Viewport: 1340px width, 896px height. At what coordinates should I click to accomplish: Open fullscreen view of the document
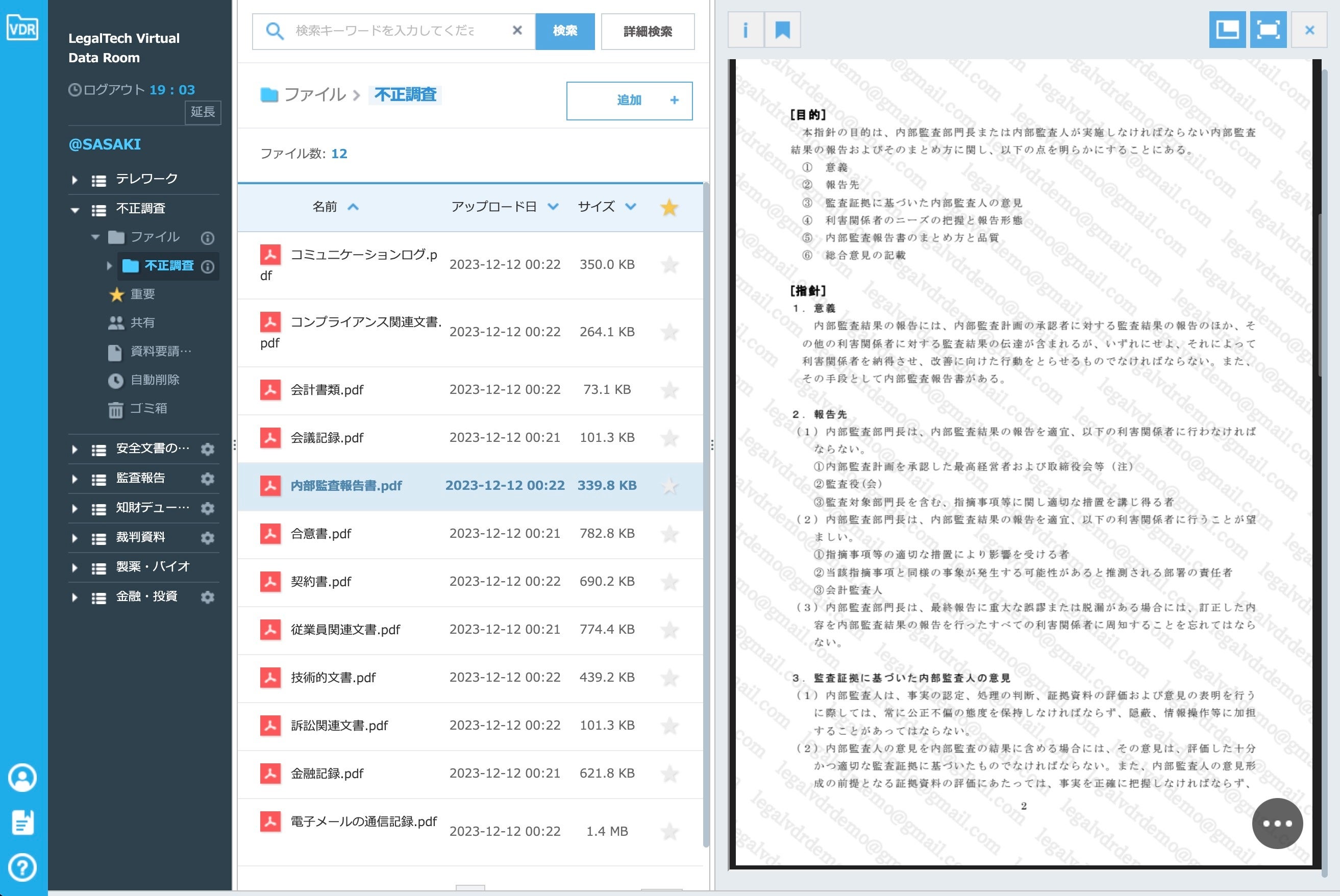pyautogui.click(x=1268, y=30)
